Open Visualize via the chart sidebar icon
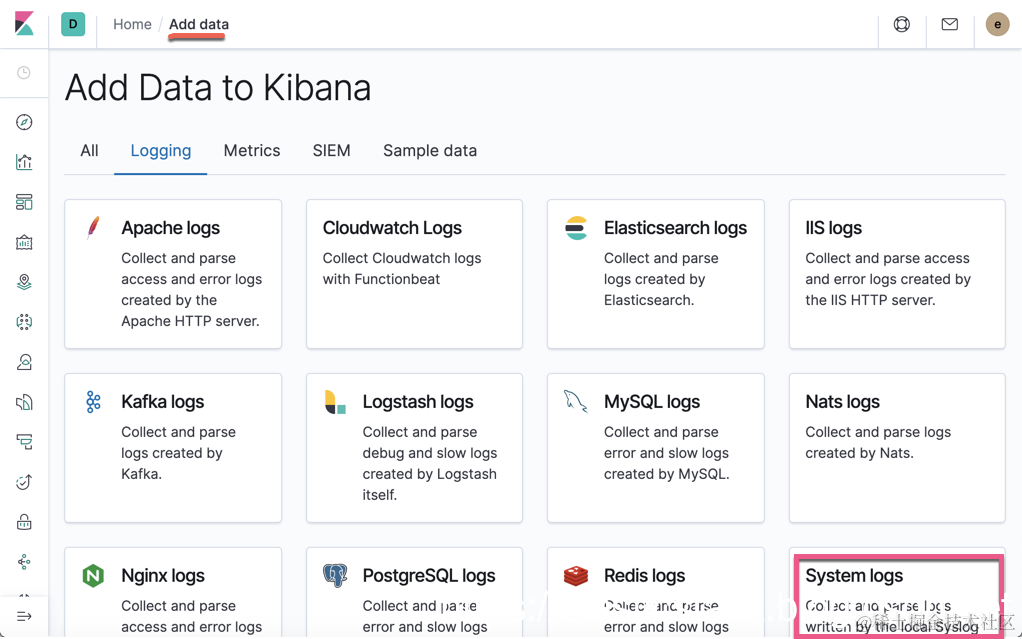 click(24, 162)
